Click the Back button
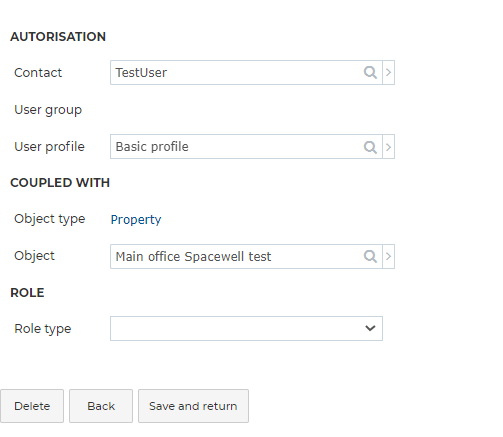The width and height of the screenshot is (503, 437). (101, 406)
